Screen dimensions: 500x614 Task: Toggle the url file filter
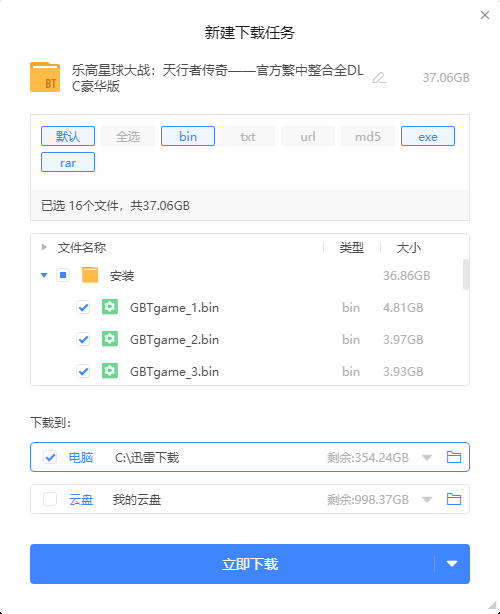pyautogui.click(x=308, y=136)
